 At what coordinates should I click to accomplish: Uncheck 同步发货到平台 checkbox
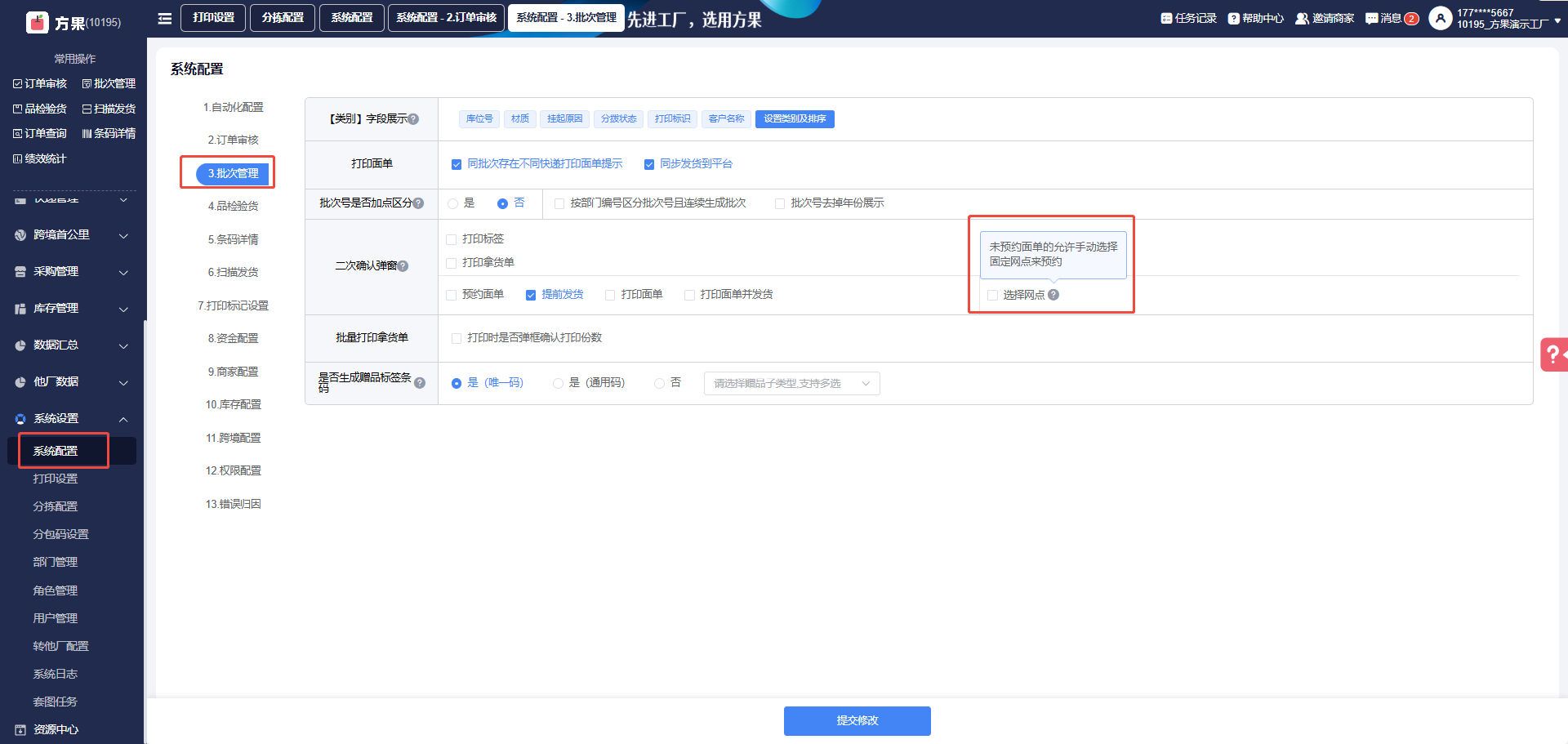click(x=649, y=164)
